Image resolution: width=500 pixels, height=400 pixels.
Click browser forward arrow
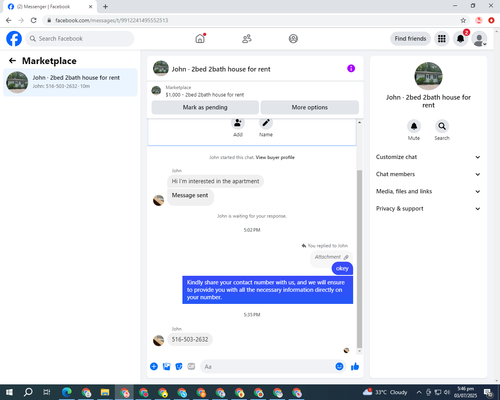click(21, 20)
